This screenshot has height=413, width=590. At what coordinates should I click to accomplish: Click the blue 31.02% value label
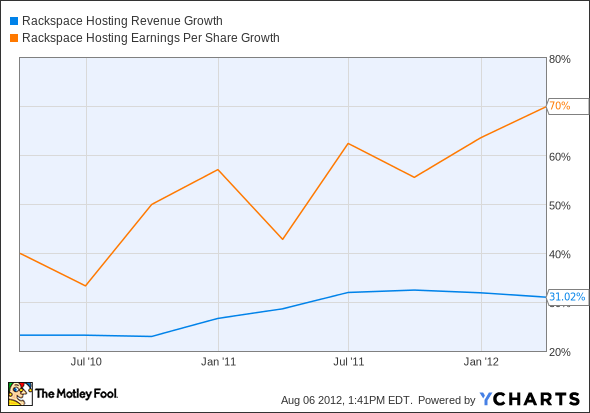(x=567, y=297)
